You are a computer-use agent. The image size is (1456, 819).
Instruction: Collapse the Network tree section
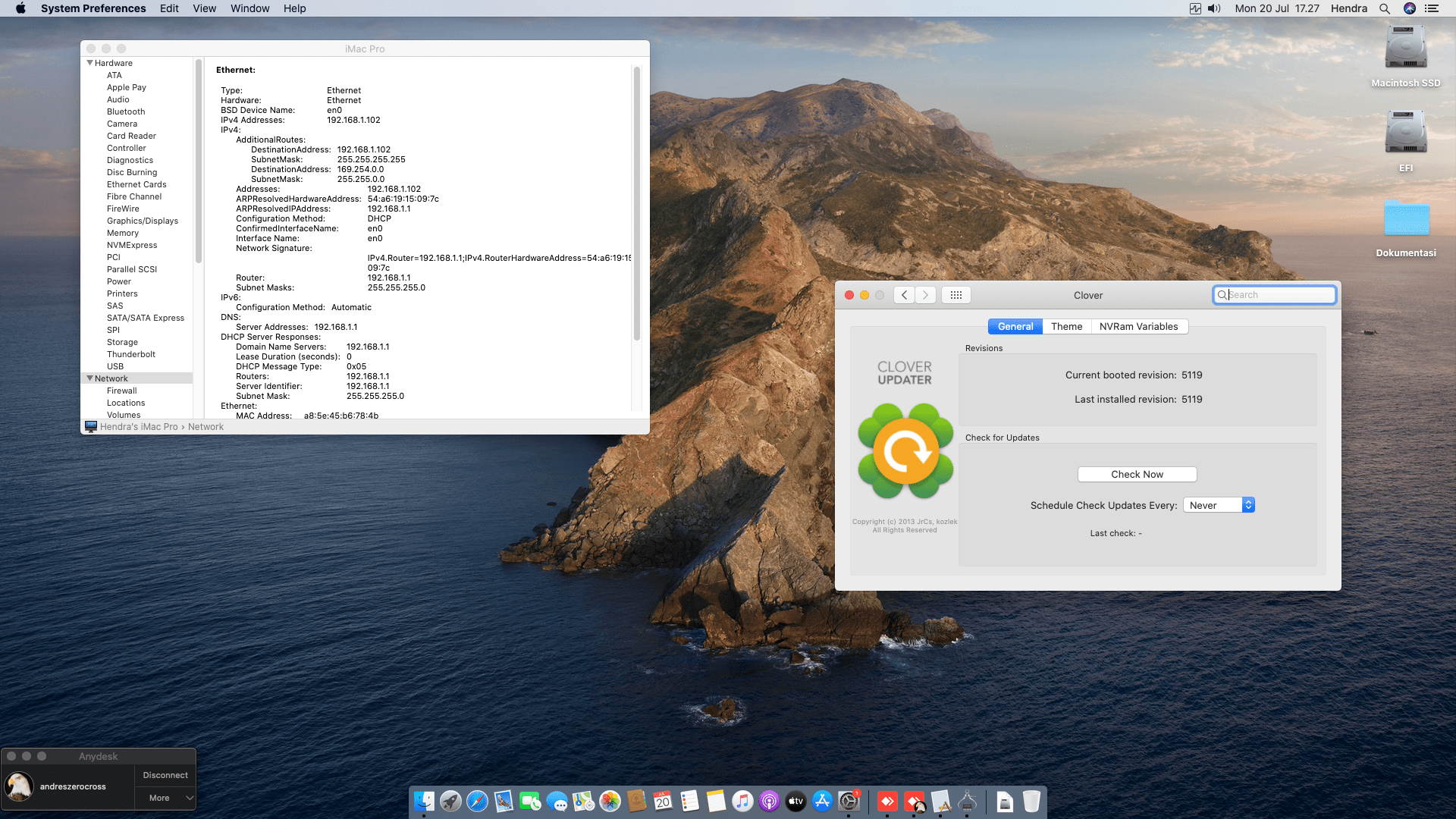pos(90,378)
